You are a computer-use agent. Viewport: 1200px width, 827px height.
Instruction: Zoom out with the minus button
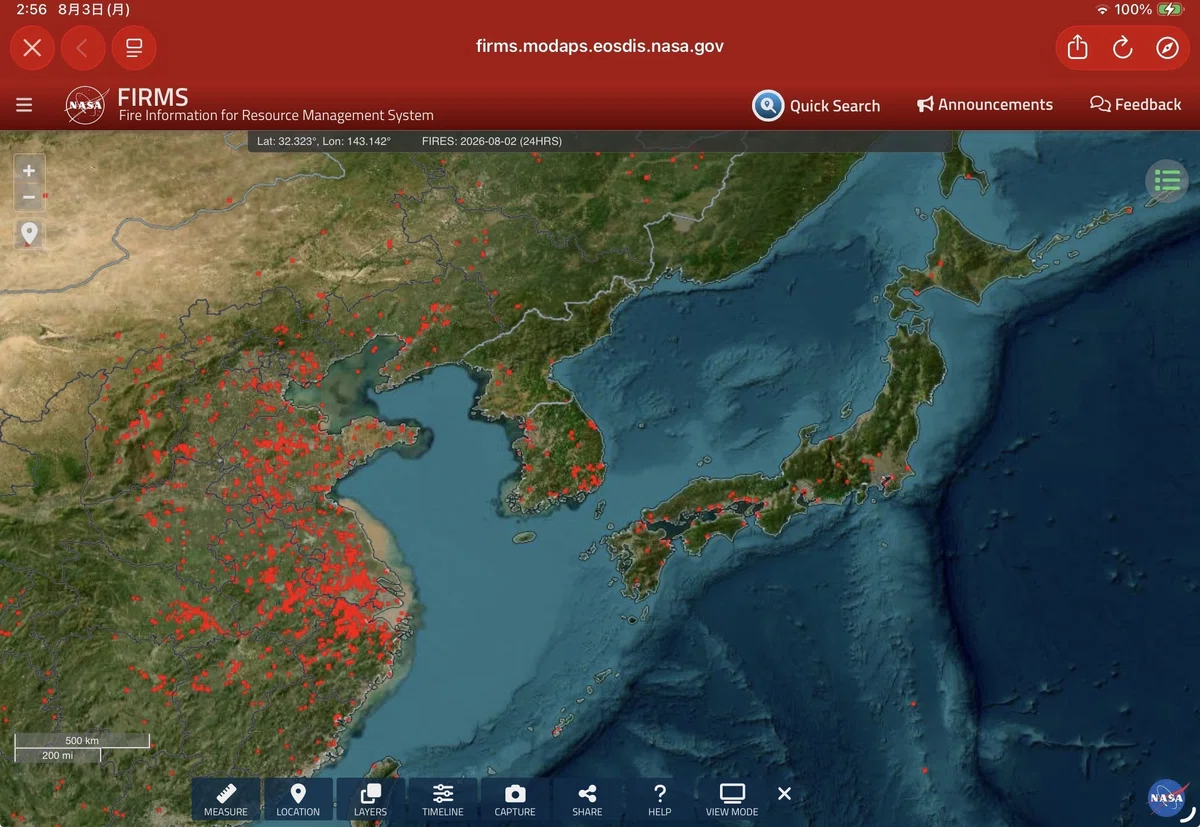29,197
